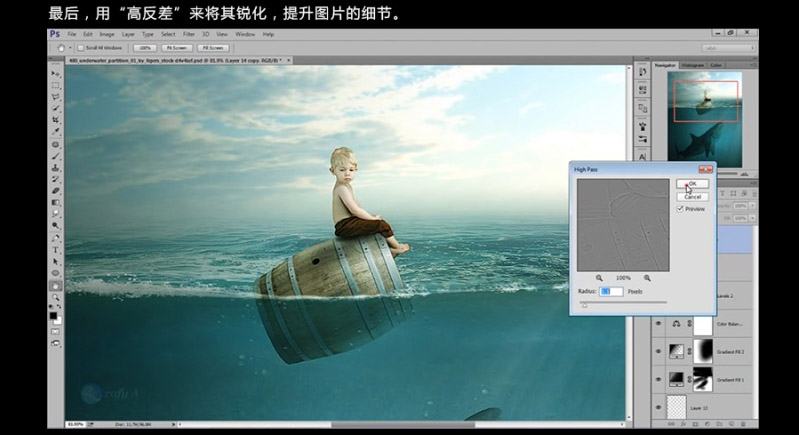This screenshot has height=435, width=799.
Task: Switch to the Histogram tab
Action: pyautogui.click(x=693, y=65)
